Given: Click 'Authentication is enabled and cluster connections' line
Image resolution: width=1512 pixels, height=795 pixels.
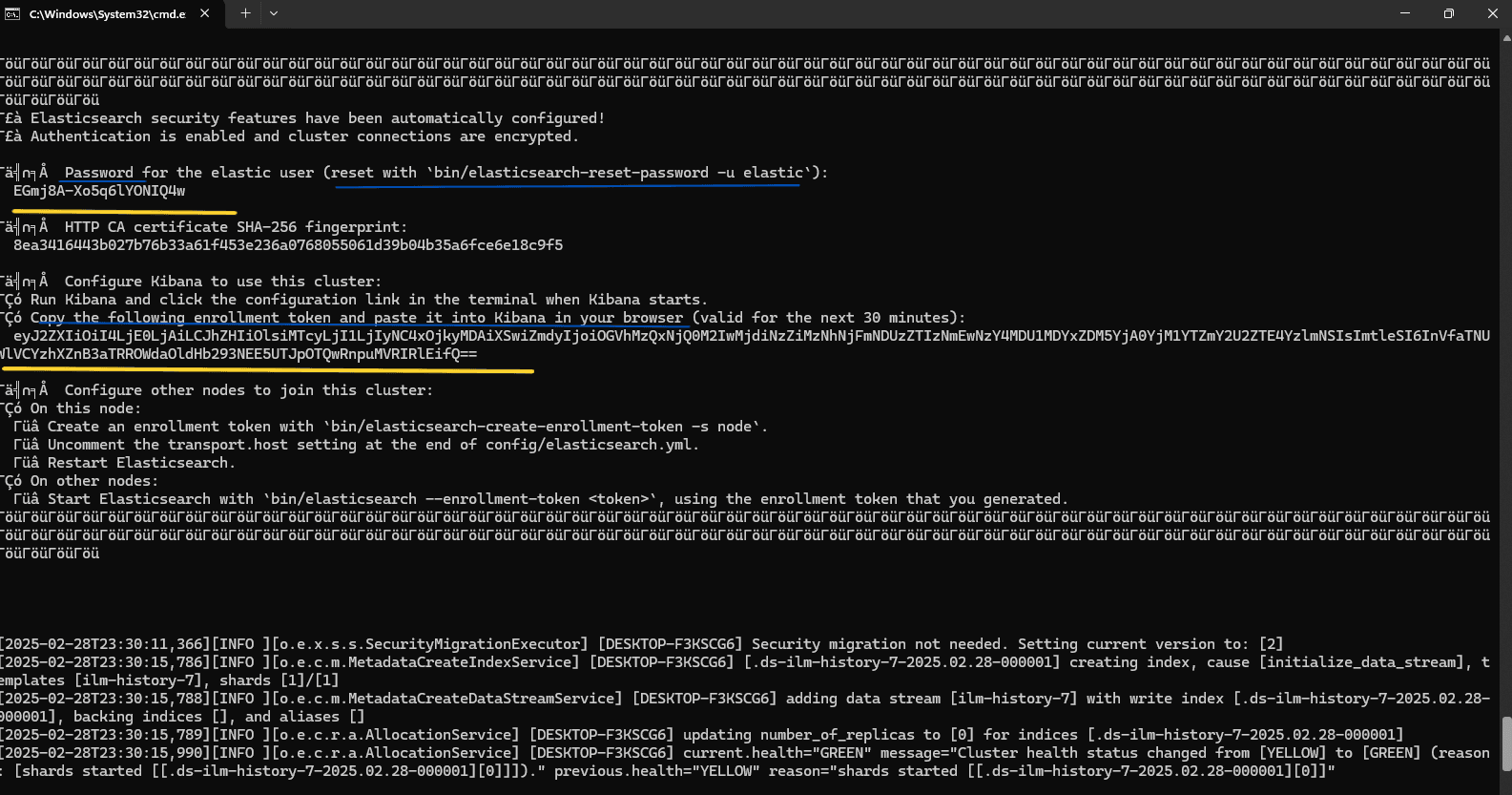Looking at the screenshot, I should click(289, 136).
